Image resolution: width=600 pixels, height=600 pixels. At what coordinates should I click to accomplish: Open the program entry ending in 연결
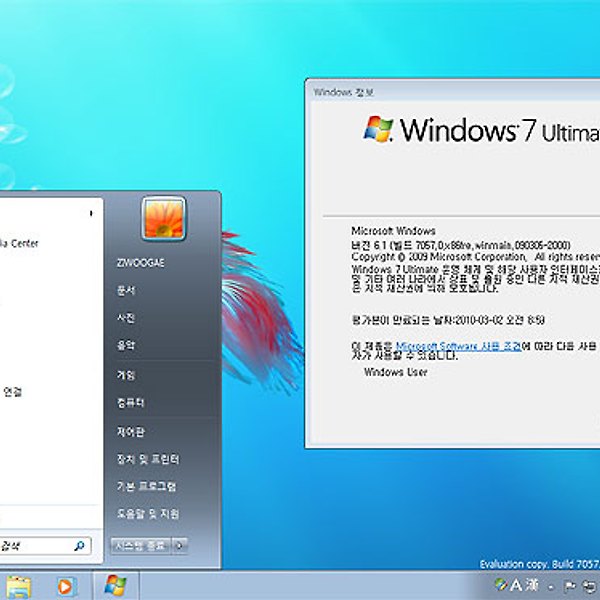tap(12, 391)
